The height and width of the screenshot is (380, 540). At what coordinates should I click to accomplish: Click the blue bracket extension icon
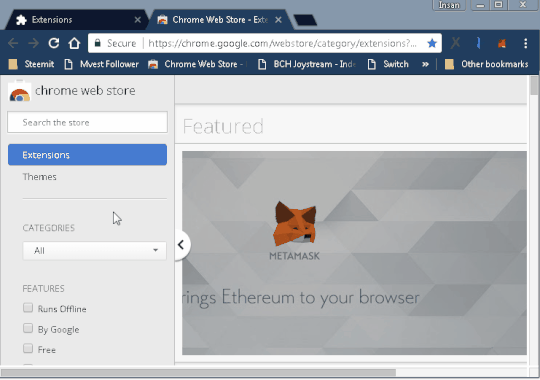(x=478, y=43)
